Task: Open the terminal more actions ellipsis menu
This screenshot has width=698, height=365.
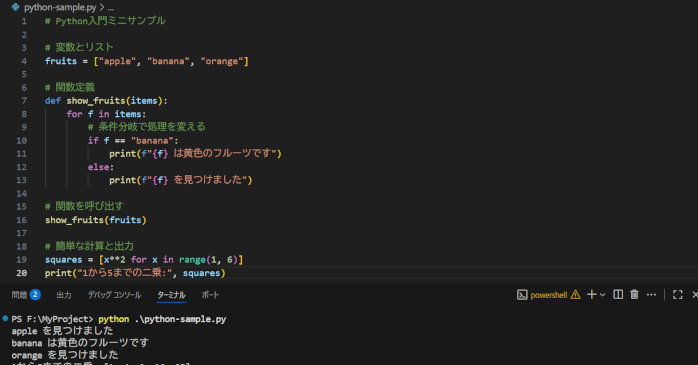Action: 651,295
